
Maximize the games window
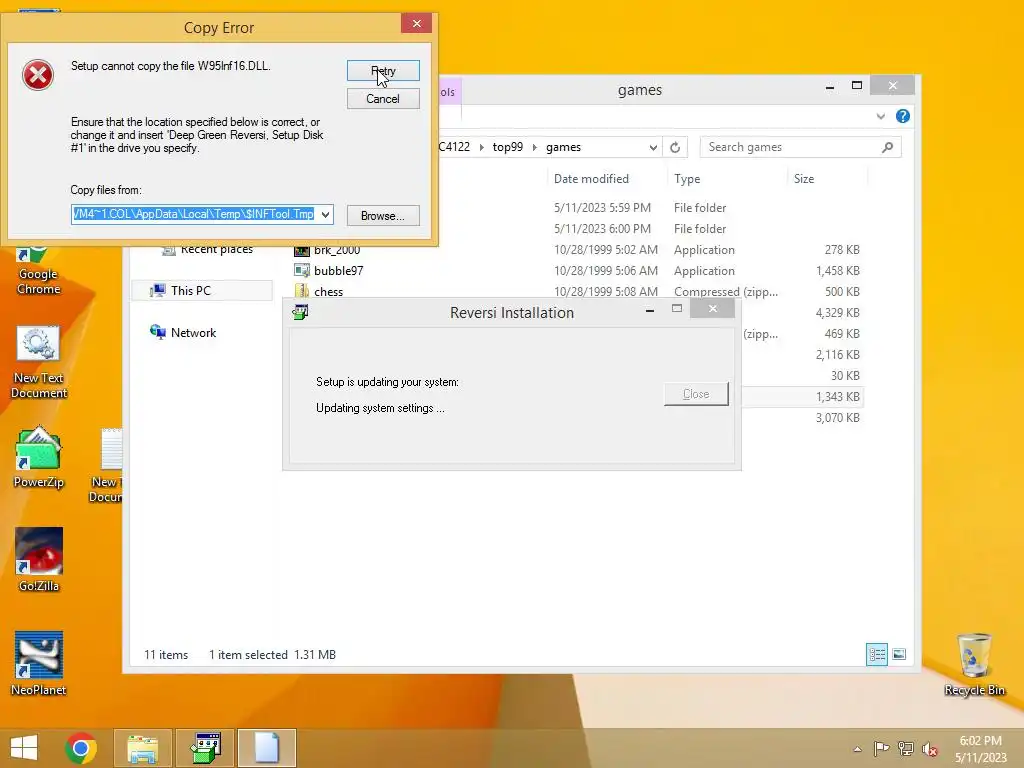(857, 86)
